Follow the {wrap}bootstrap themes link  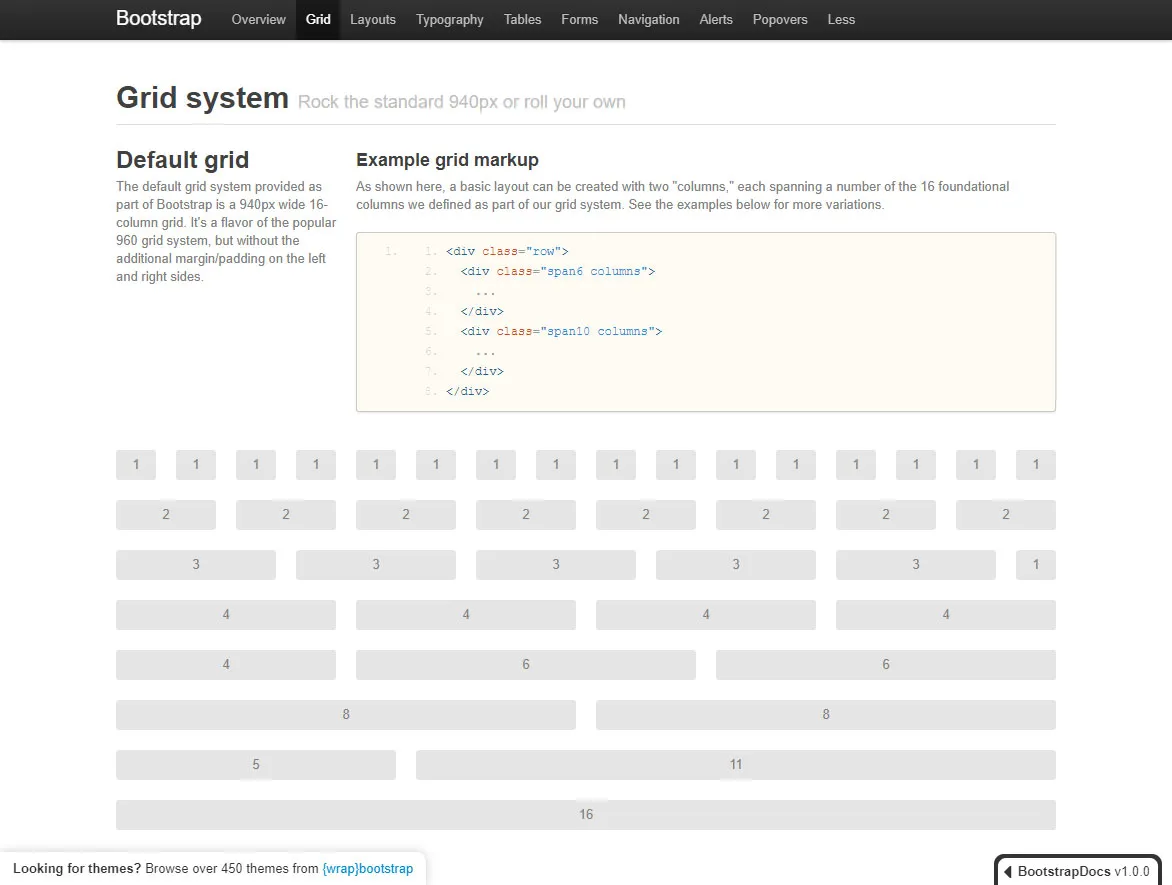pos(368,869)
